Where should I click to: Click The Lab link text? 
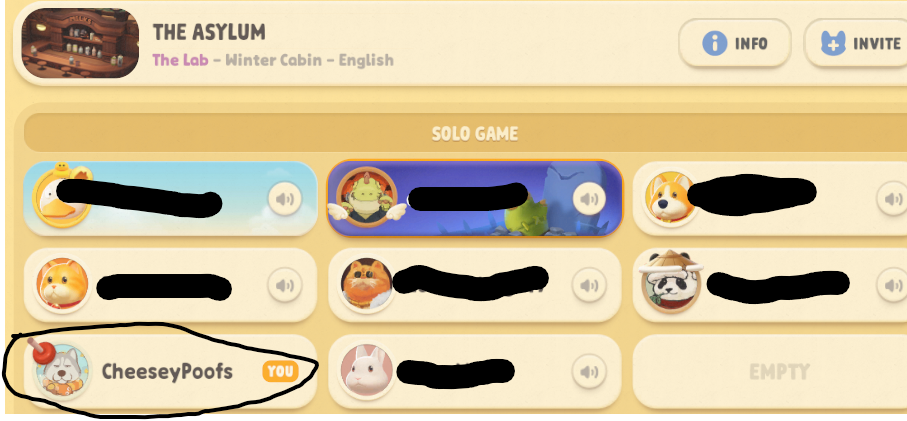[180, 60]
